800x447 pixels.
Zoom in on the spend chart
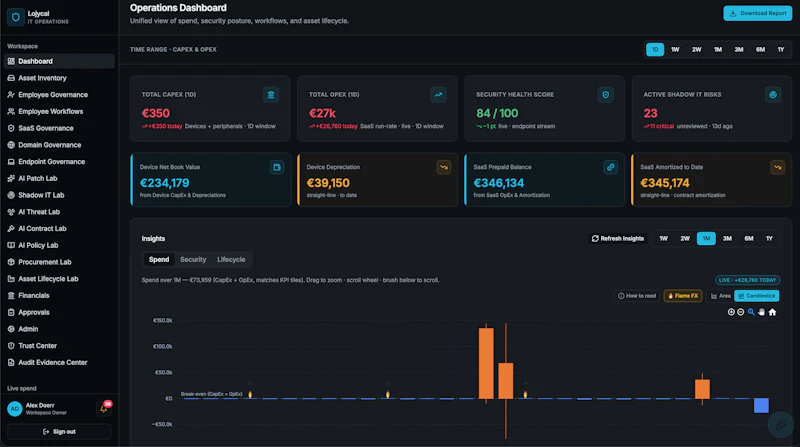coord(731,312)
